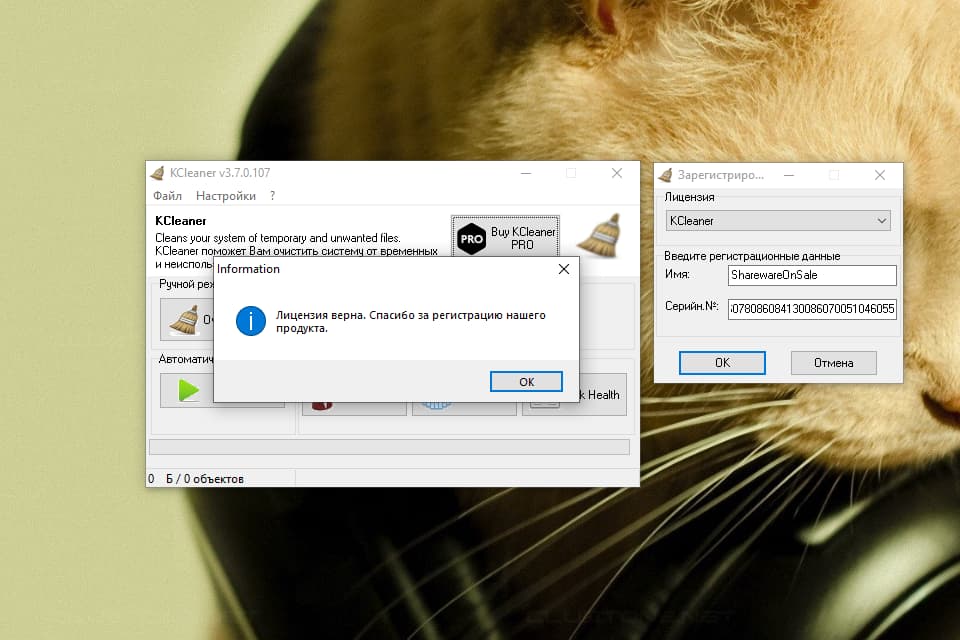Open the Настройки menu

click(x=226, y=196)
